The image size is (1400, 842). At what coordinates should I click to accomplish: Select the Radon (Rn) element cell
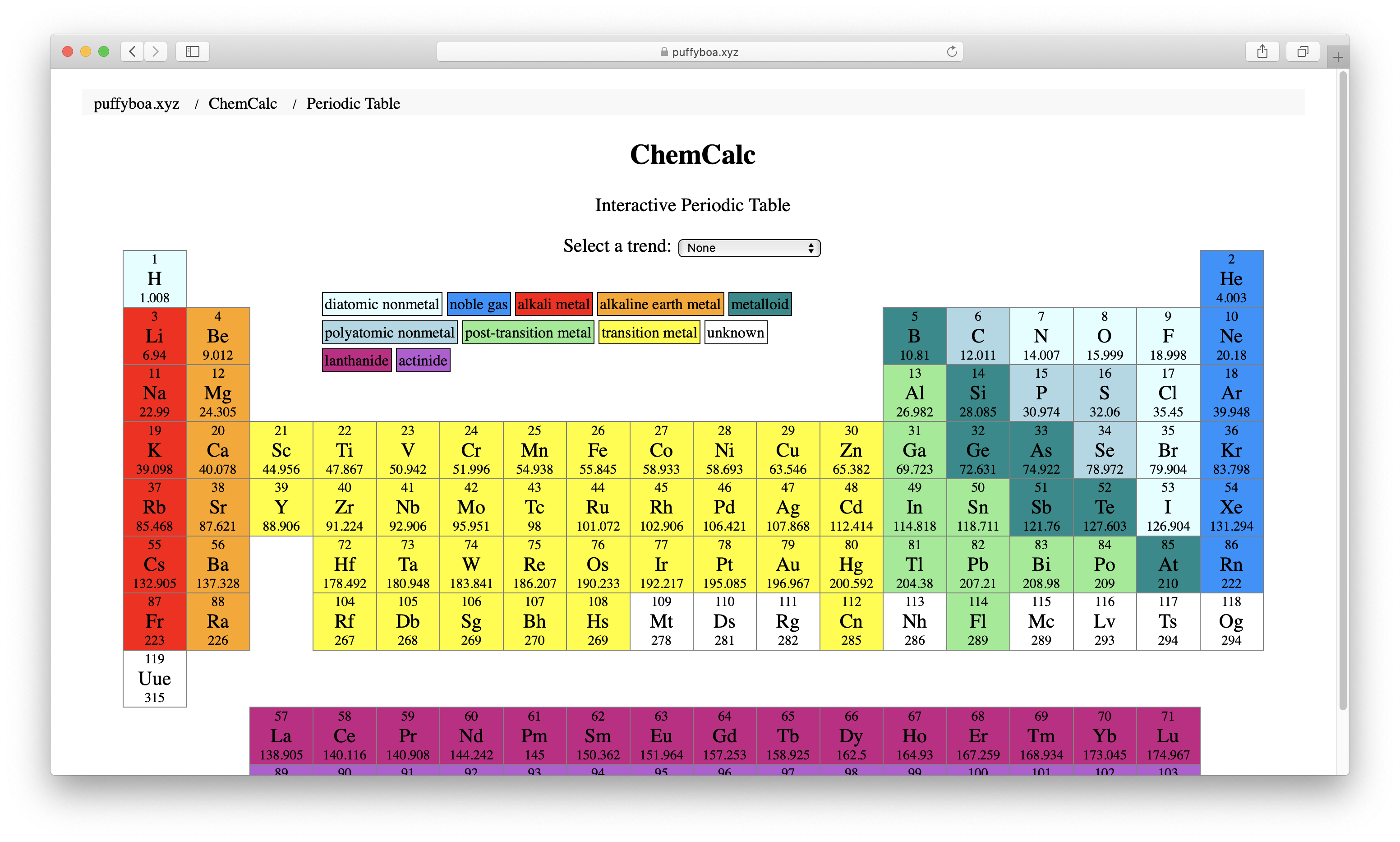pyautogui.click(x=1231, y=564)
